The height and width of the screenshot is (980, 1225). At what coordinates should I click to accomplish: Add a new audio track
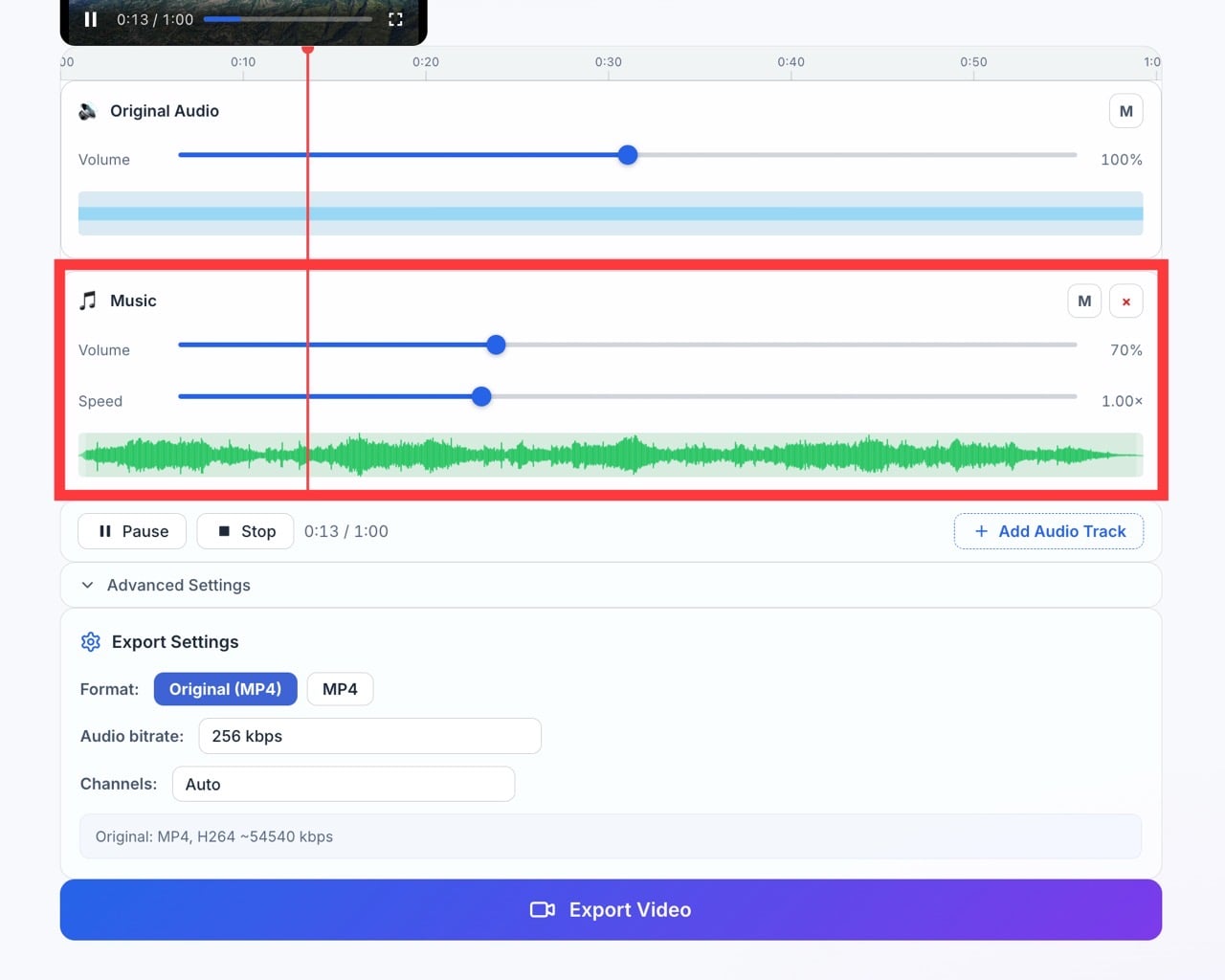point(1049,531)
